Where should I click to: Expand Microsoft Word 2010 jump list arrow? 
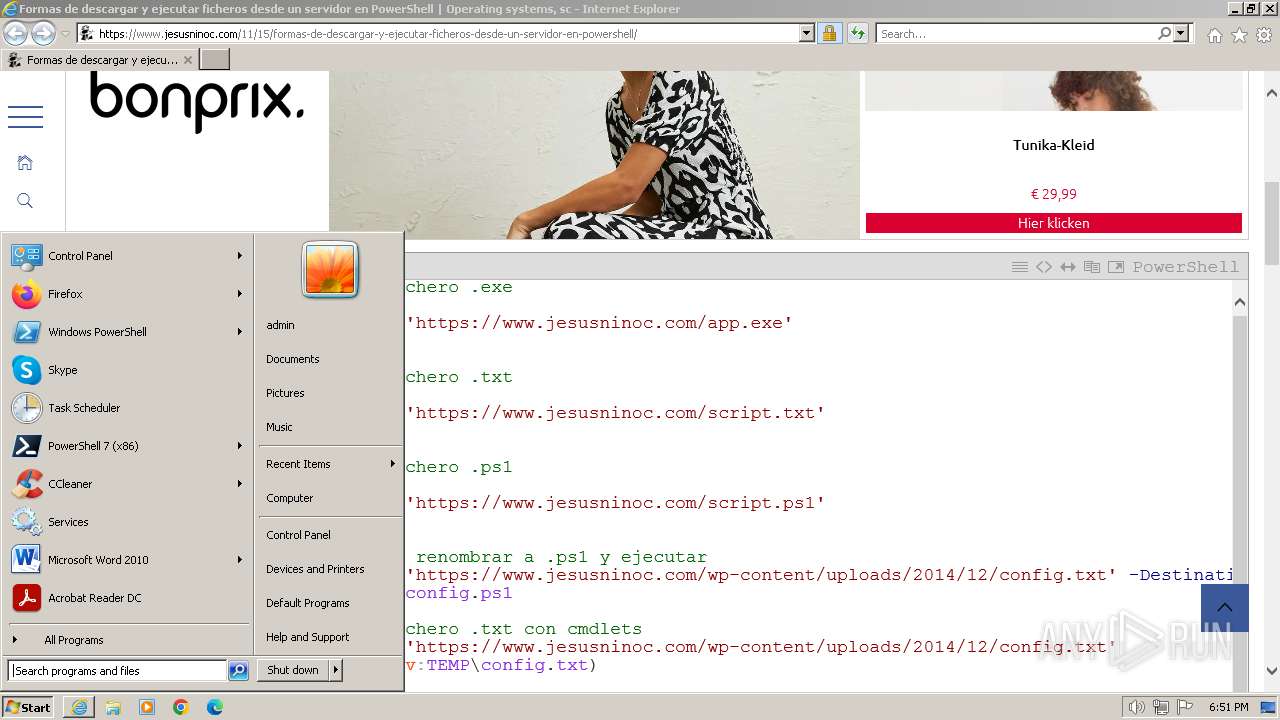[240, 560]
